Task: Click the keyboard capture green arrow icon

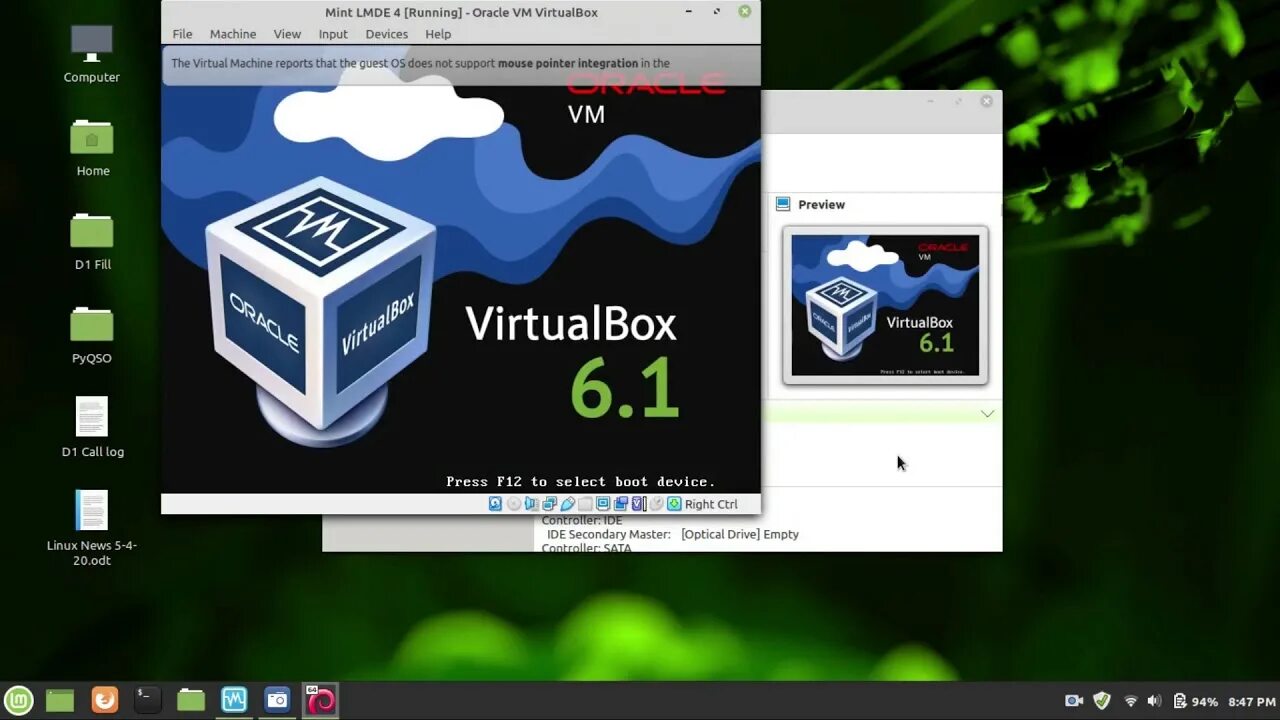Action: 674,504
